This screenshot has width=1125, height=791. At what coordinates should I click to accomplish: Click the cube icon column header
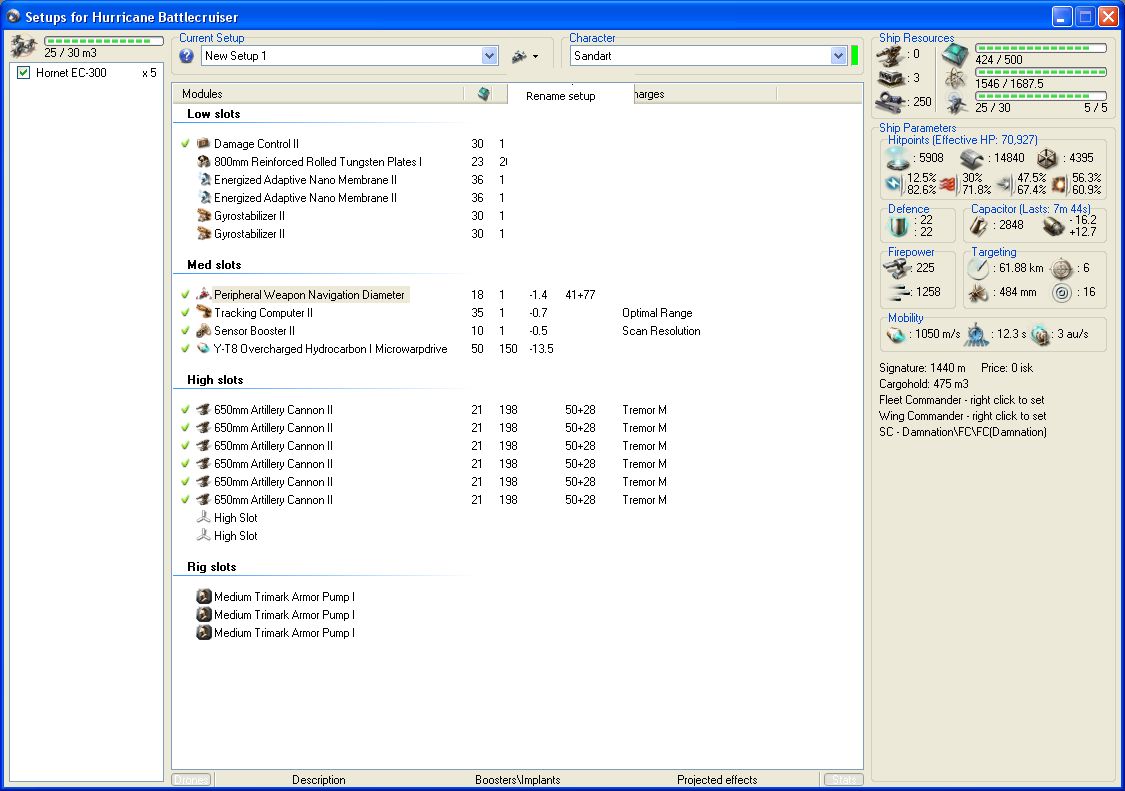coord(484,94)
